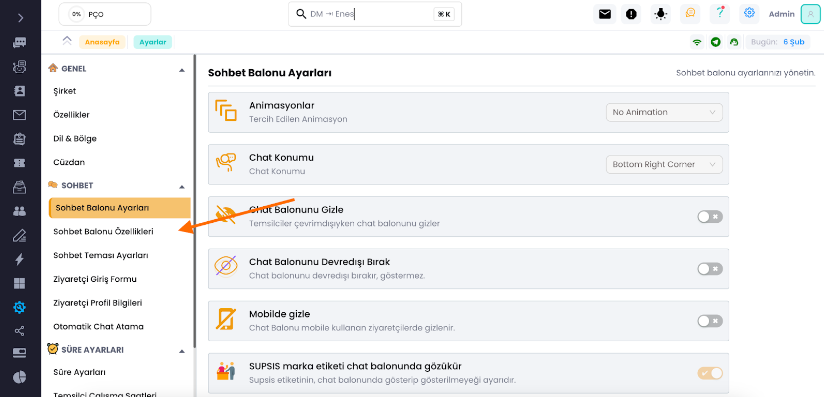Click the question mark help icon

coord(719,14)
